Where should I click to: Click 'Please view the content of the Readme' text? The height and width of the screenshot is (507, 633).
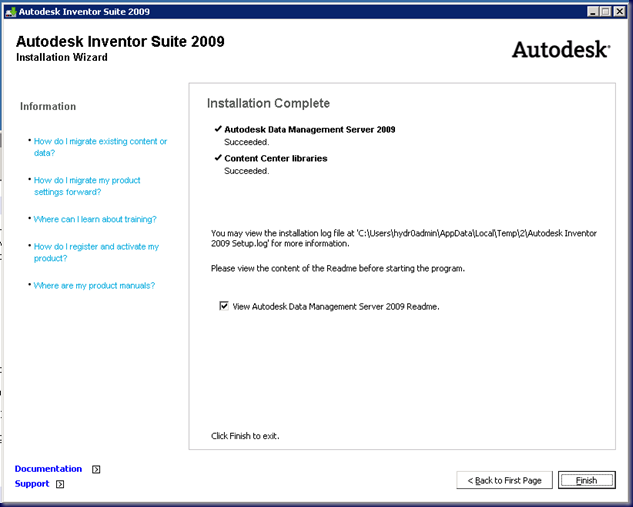click(338, 268)
